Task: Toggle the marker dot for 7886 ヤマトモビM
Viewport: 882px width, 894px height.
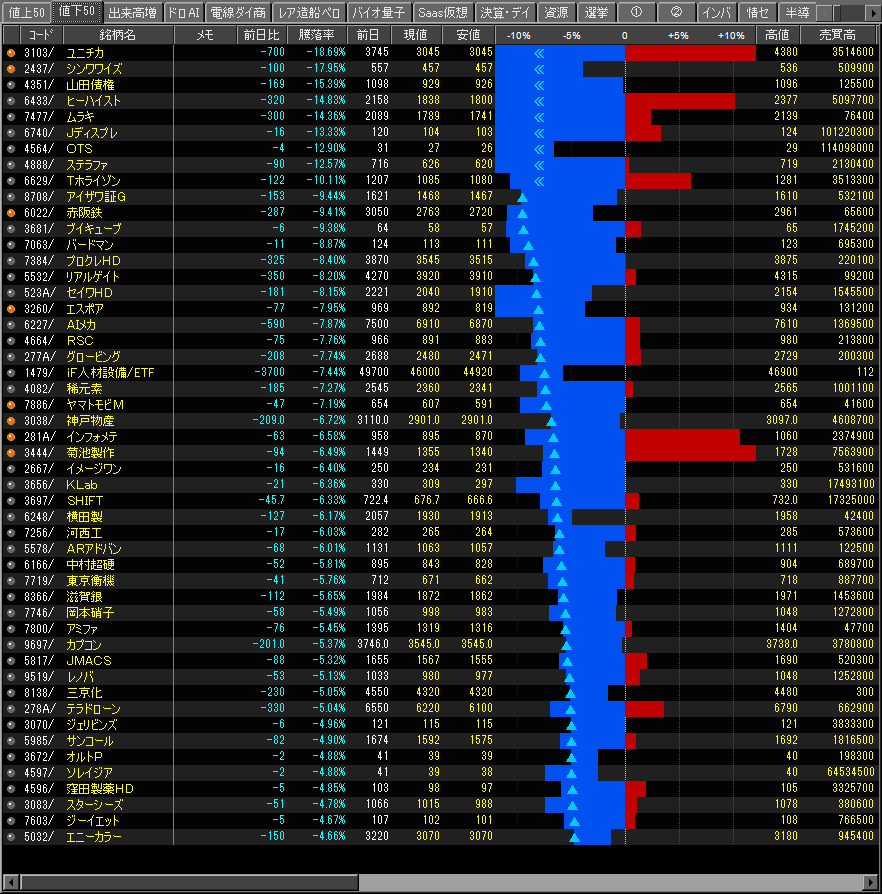Action: coord(11,405)
